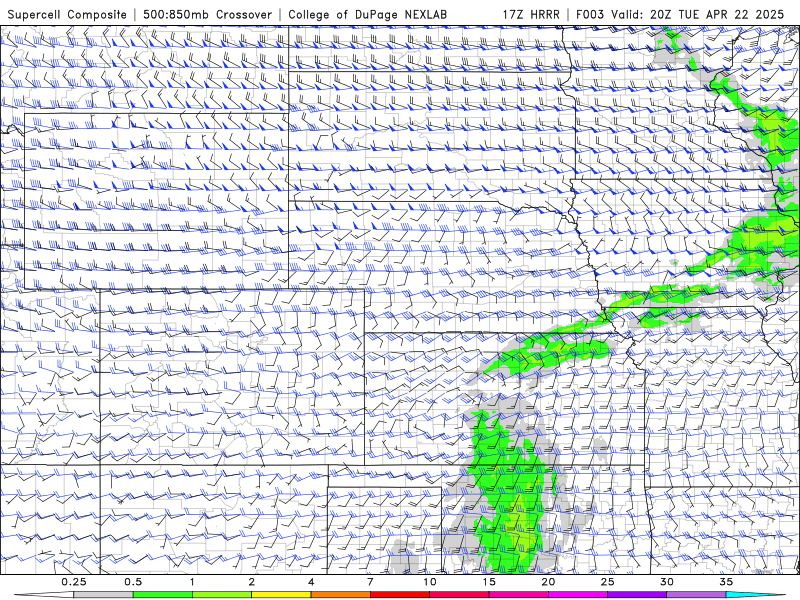
Task: Click the colorbar label '35'
Action: tap(726, 582)
